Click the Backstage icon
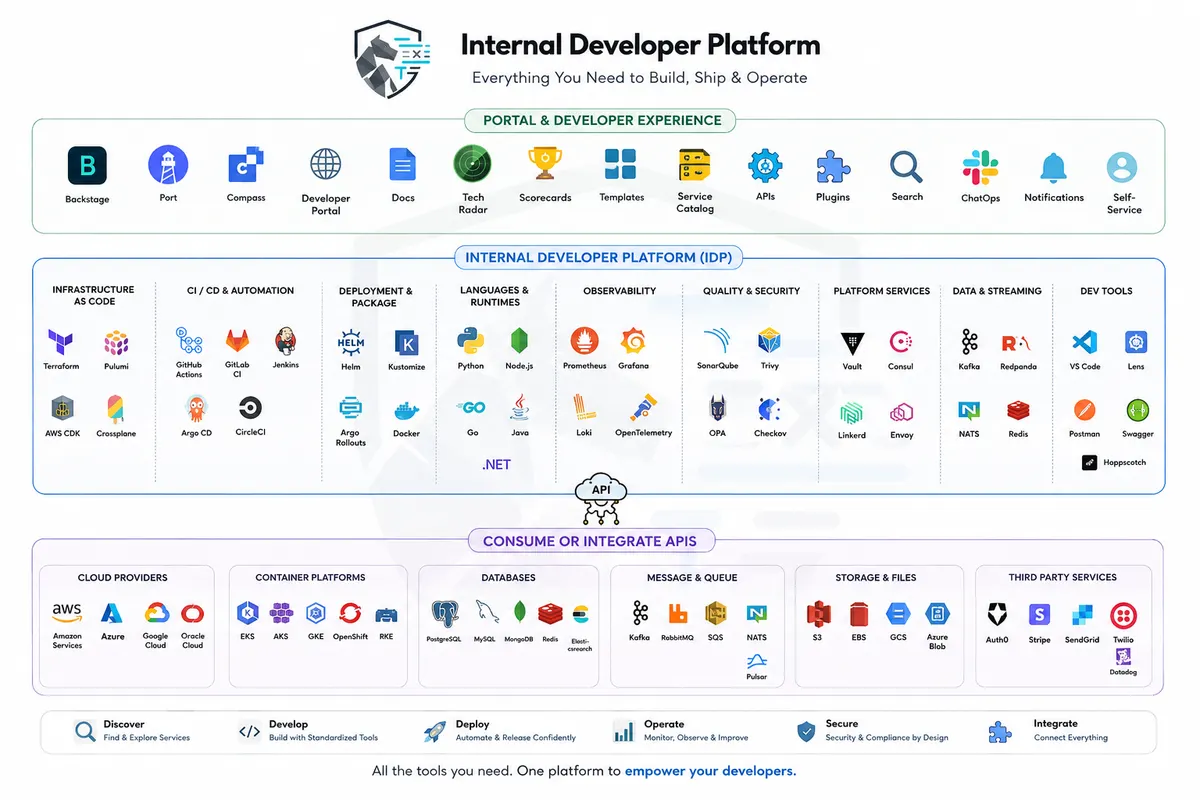The width and height of the screenshot is (1200, 800). coord(87,166)
